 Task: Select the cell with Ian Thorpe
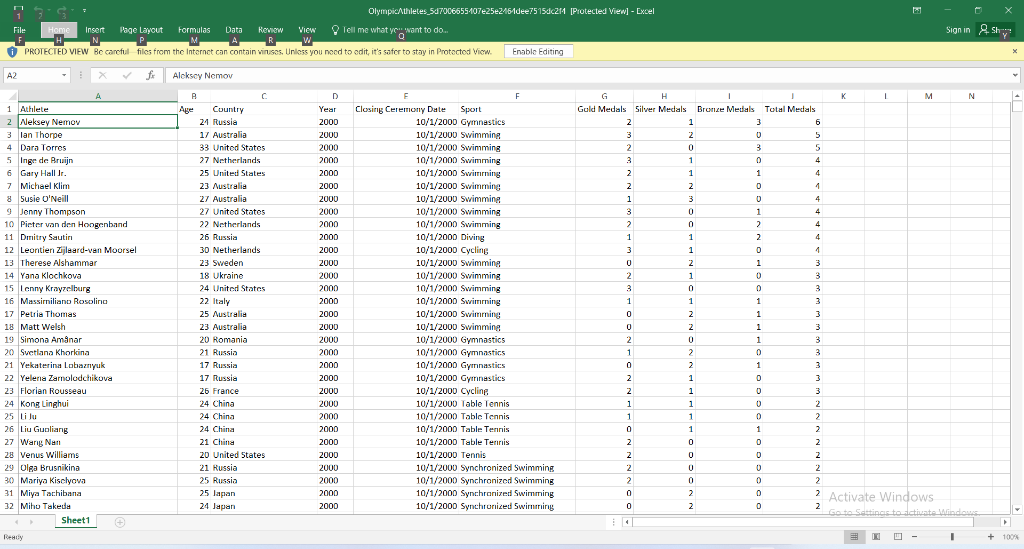tap(98, 134)
